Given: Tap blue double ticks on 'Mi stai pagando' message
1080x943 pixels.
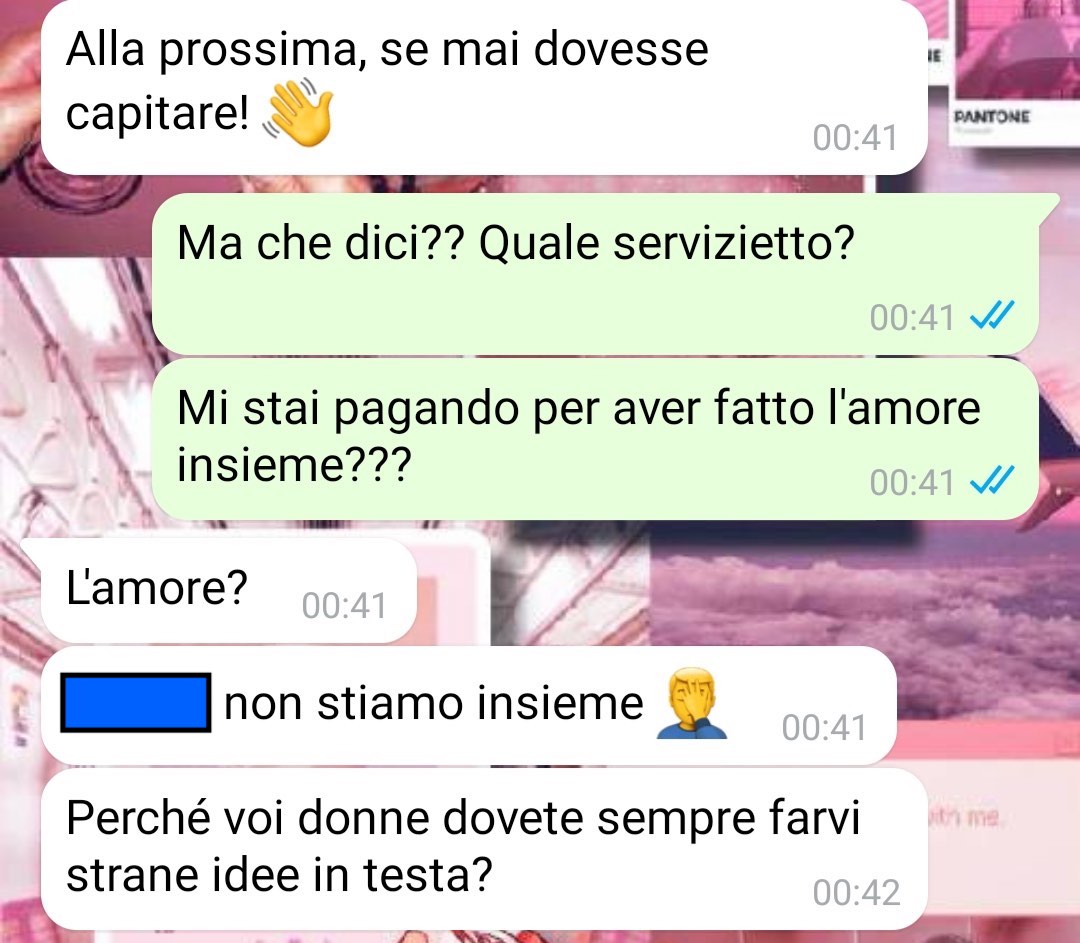Looking at the screenshot, I should pos(992,481).
